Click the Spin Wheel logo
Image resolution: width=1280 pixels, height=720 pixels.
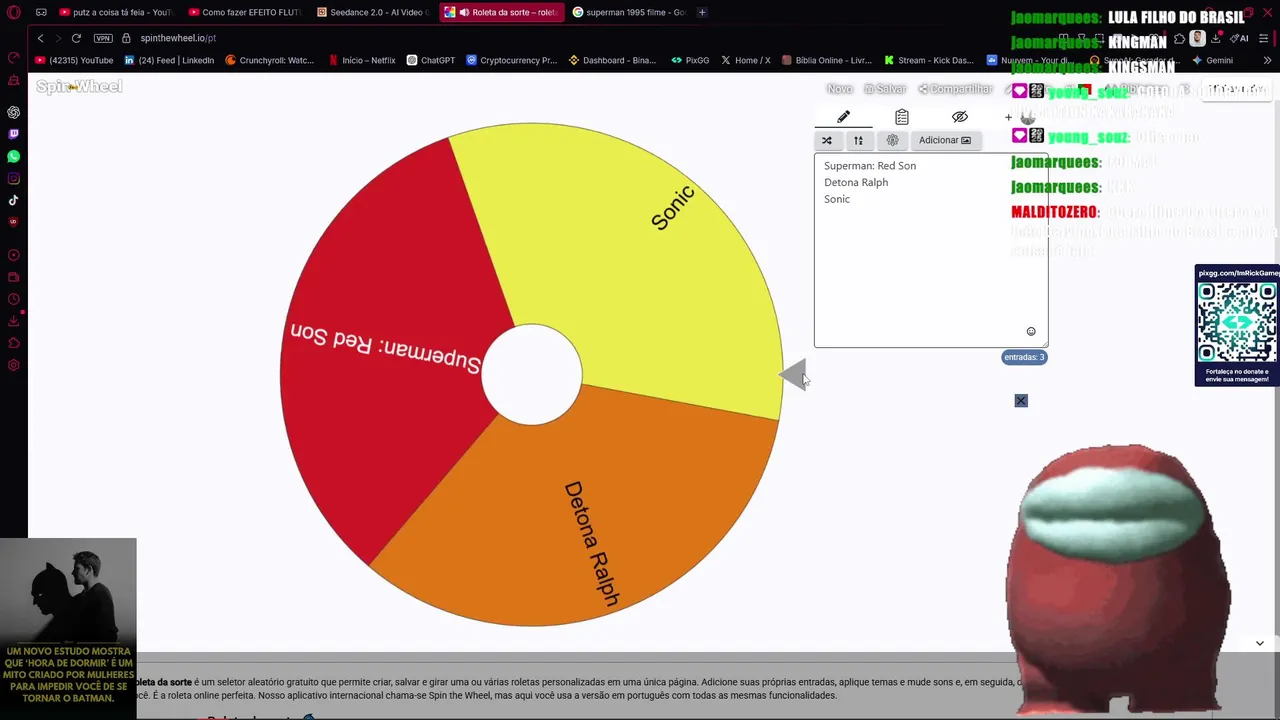[x=79, y=87]
